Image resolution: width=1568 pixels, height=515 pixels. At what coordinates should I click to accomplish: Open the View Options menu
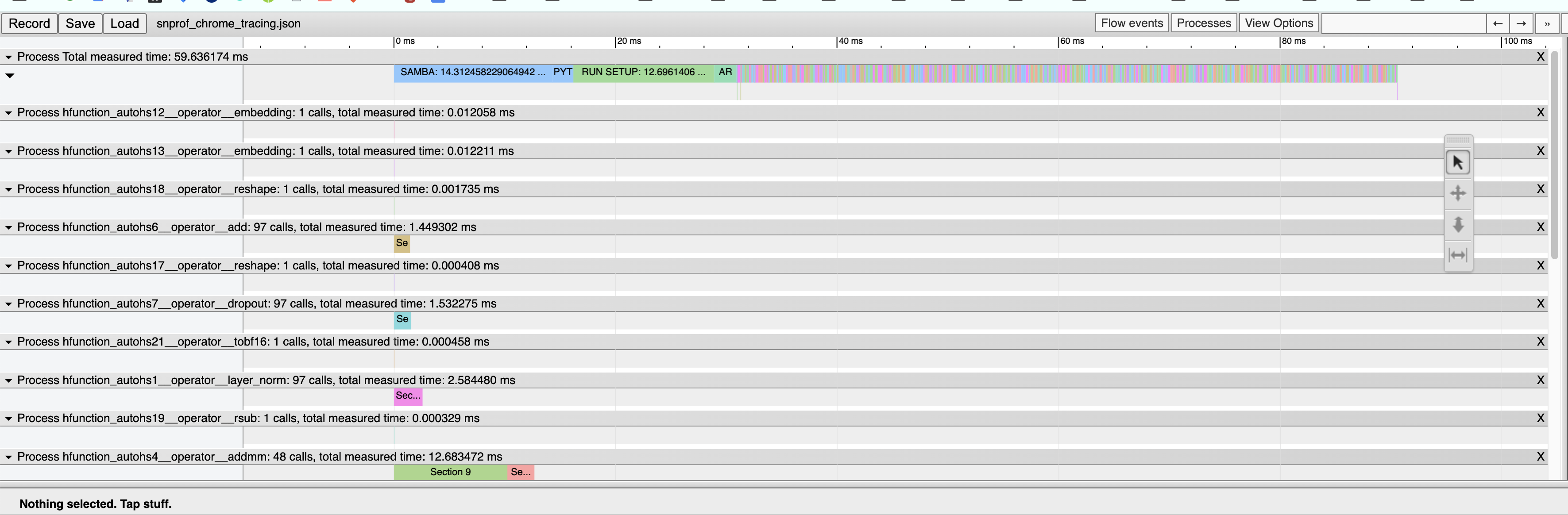[1278, 23]
